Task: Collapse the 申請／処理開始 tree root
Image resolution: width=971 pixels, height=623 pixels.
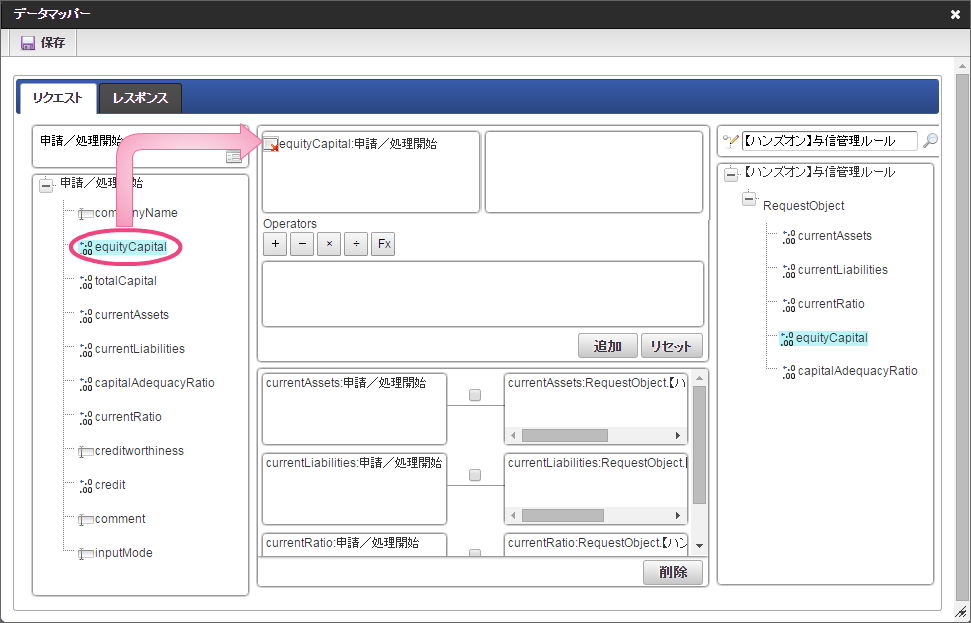Action: [46, 185]
